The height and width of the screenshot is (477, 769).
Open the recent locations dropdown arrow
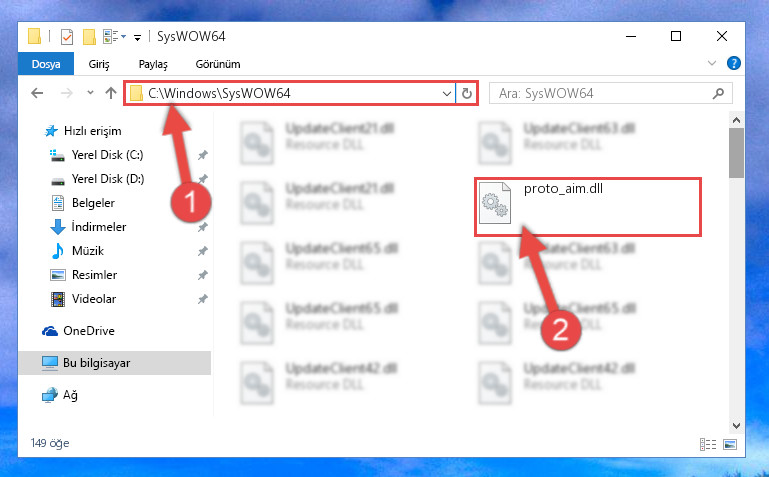(90, 93)
